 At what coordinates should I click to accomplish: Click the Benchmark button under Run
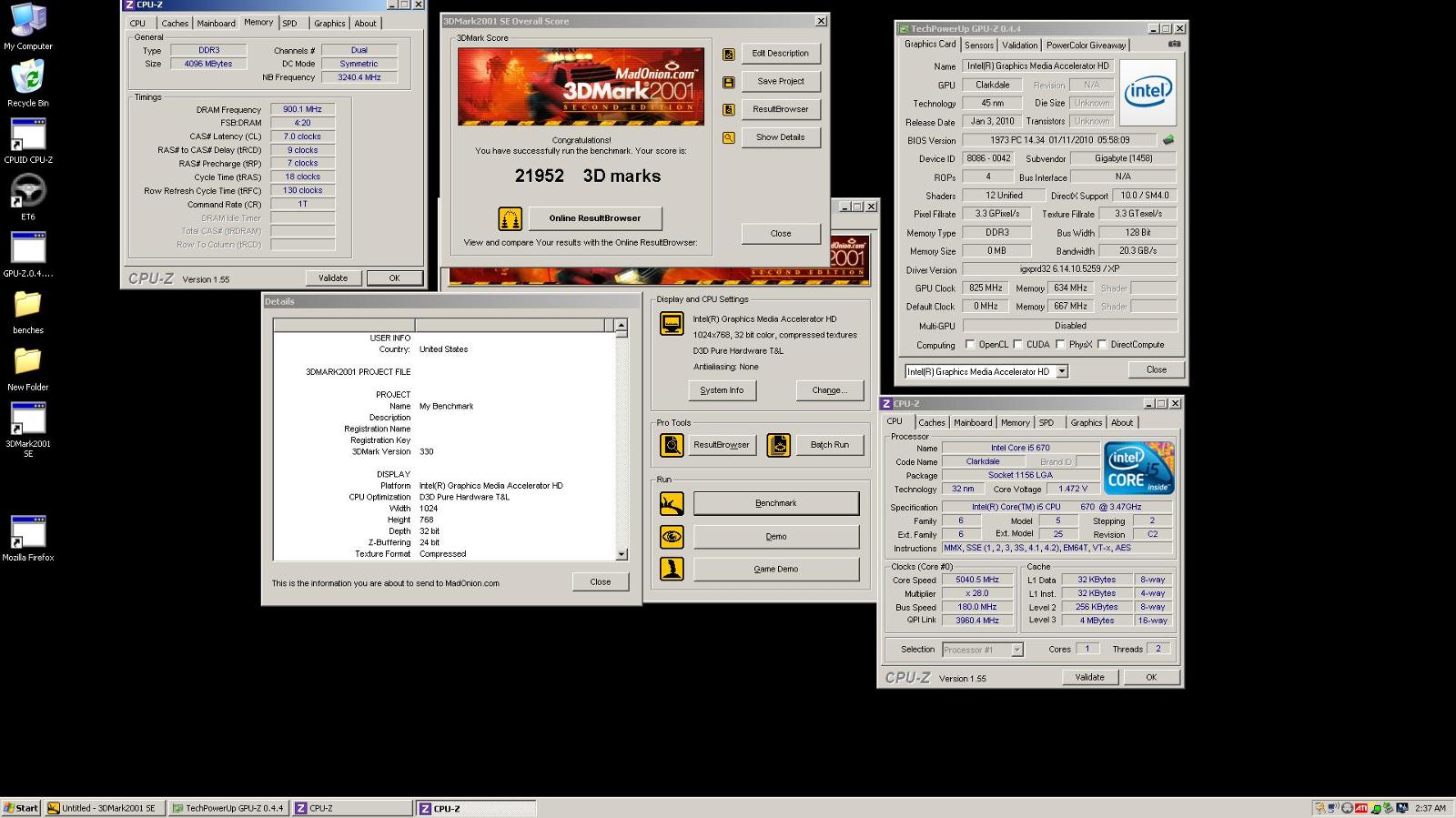pyautogui.click(x=775, y=503)
